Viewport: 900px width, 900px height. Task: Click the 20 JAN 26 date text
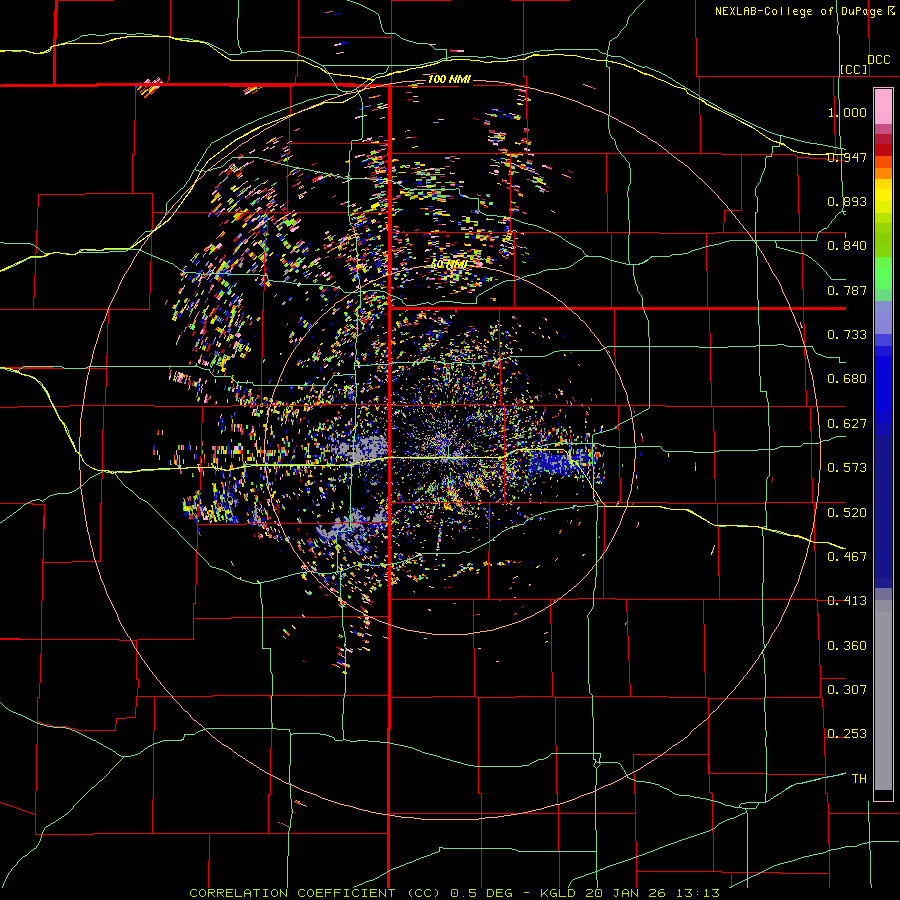point(625,893)
